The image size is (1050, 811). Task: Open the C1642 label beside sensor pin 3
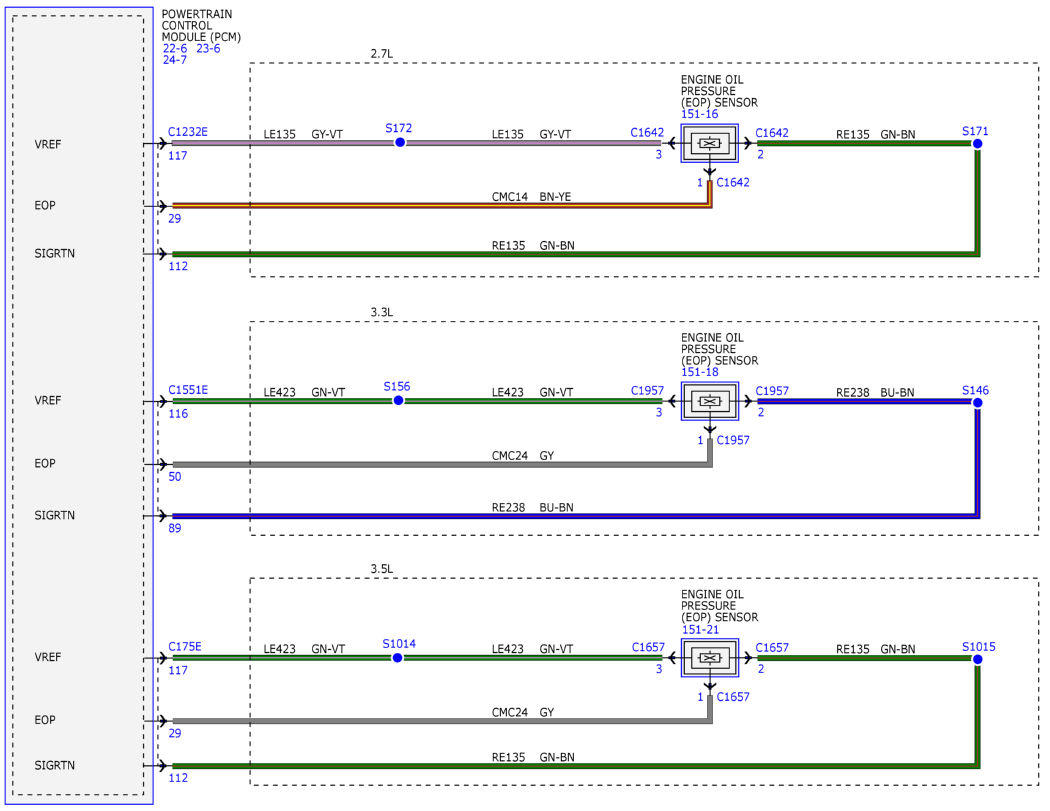pyautogui.click(x=647, y=133)
